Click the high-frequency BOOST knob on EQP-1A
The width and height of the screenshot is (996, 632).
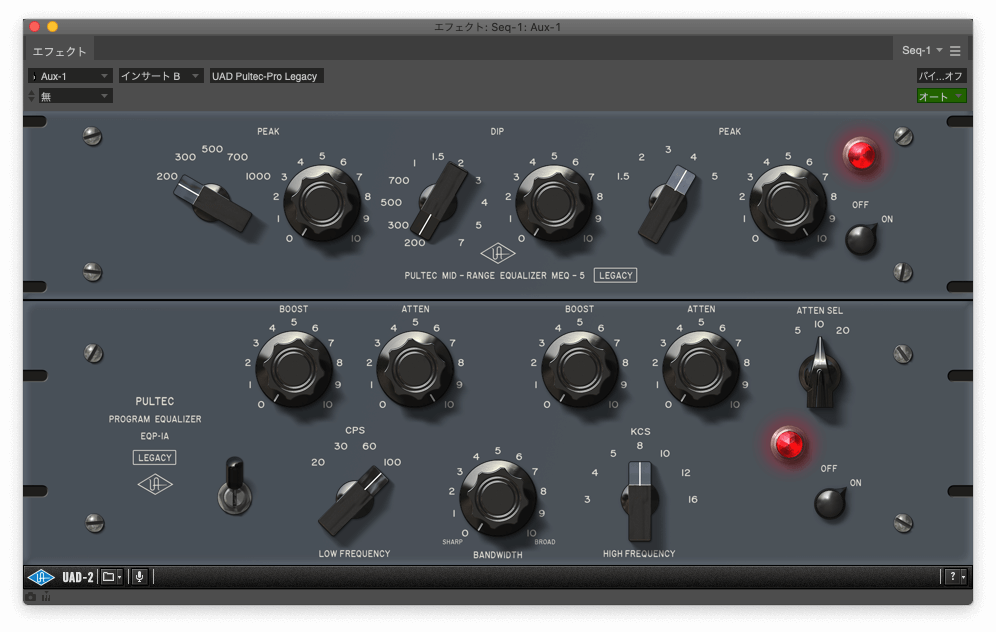[579, 368]
